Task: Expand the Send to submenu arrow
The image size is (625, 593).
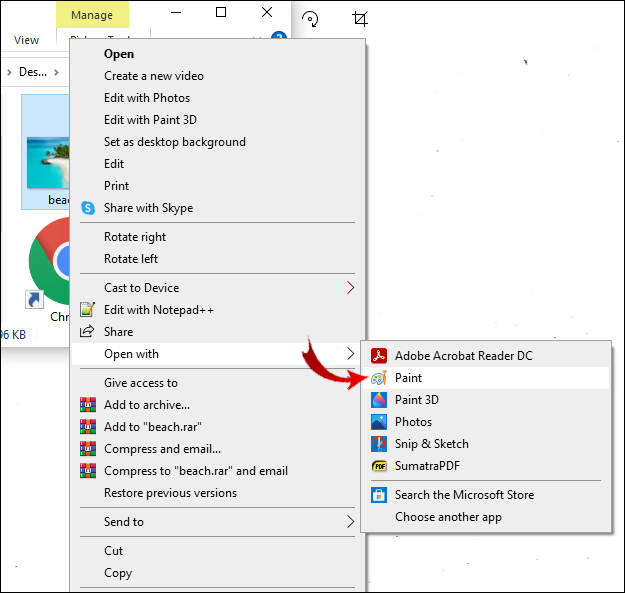Action: pos(350,521)
